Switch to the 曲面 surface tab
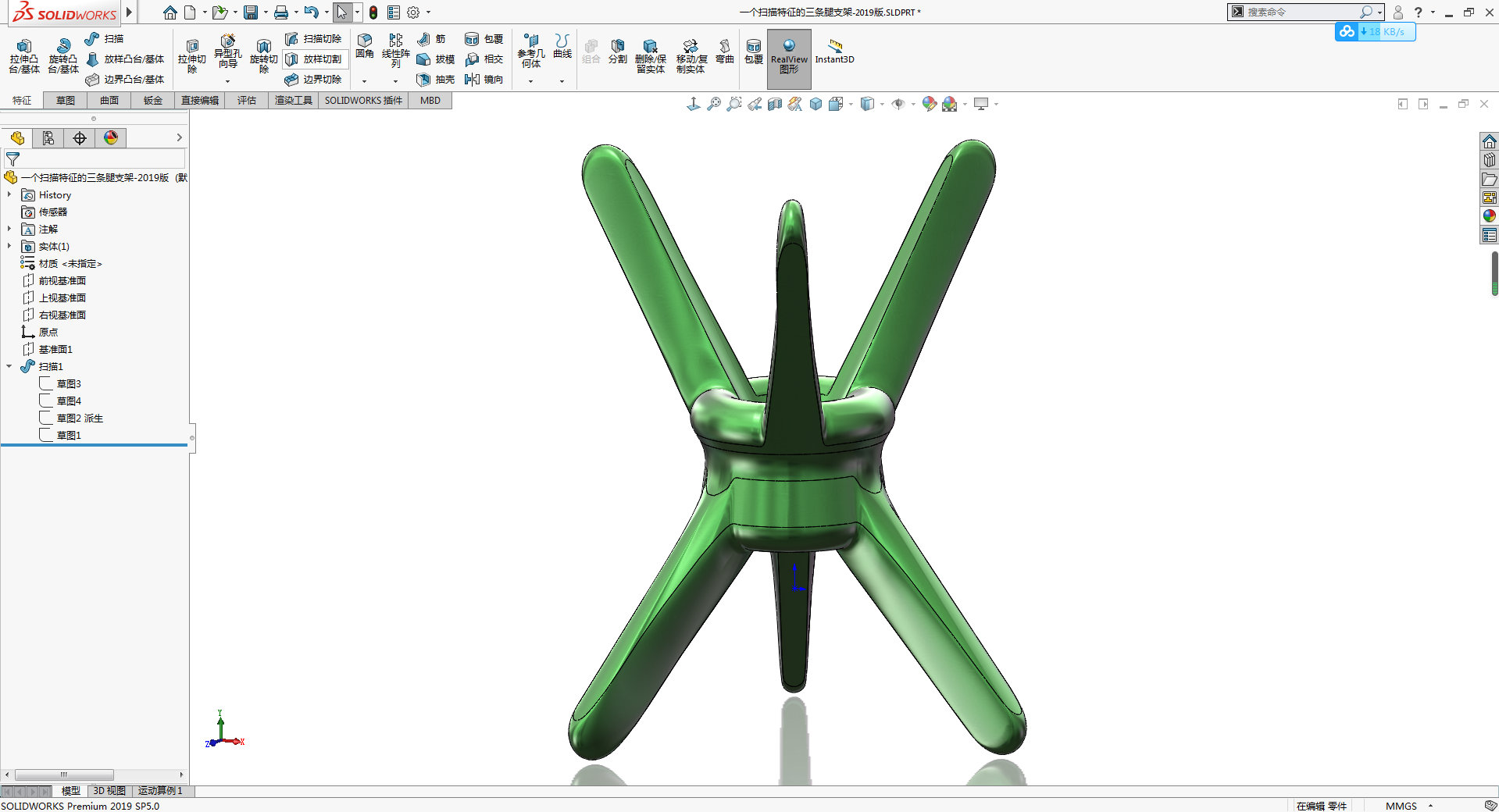The width and height of the screenshot is (1499, 812). (109, 101)
